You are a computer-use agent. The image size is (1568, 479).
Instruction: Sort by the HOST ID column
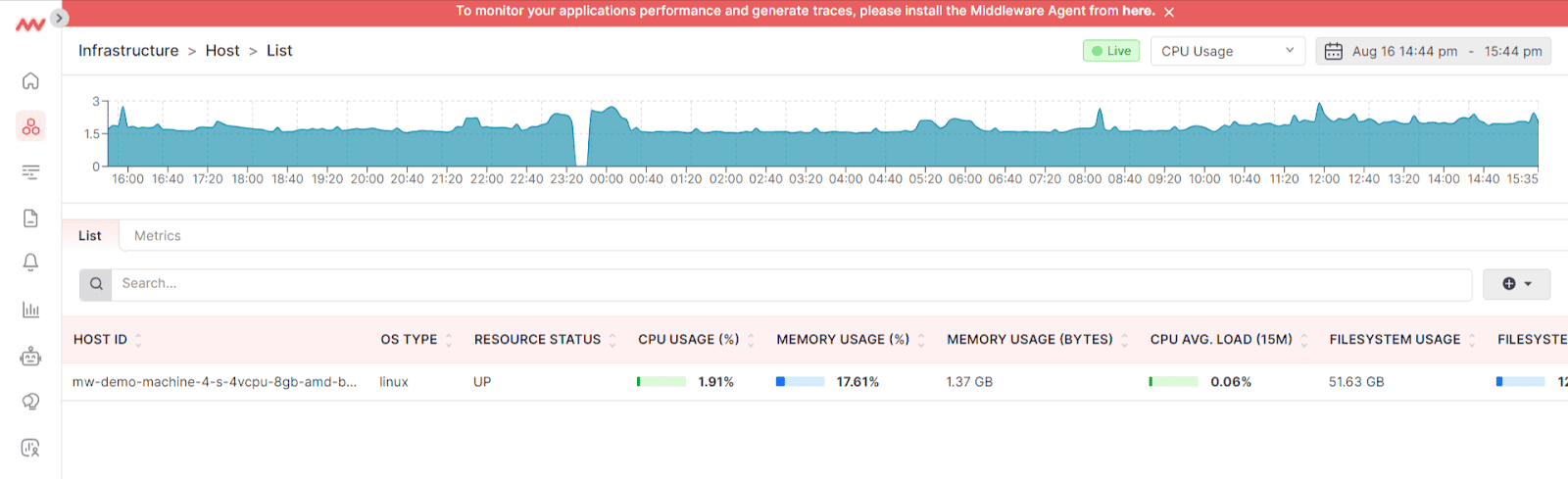click(101, 340)
